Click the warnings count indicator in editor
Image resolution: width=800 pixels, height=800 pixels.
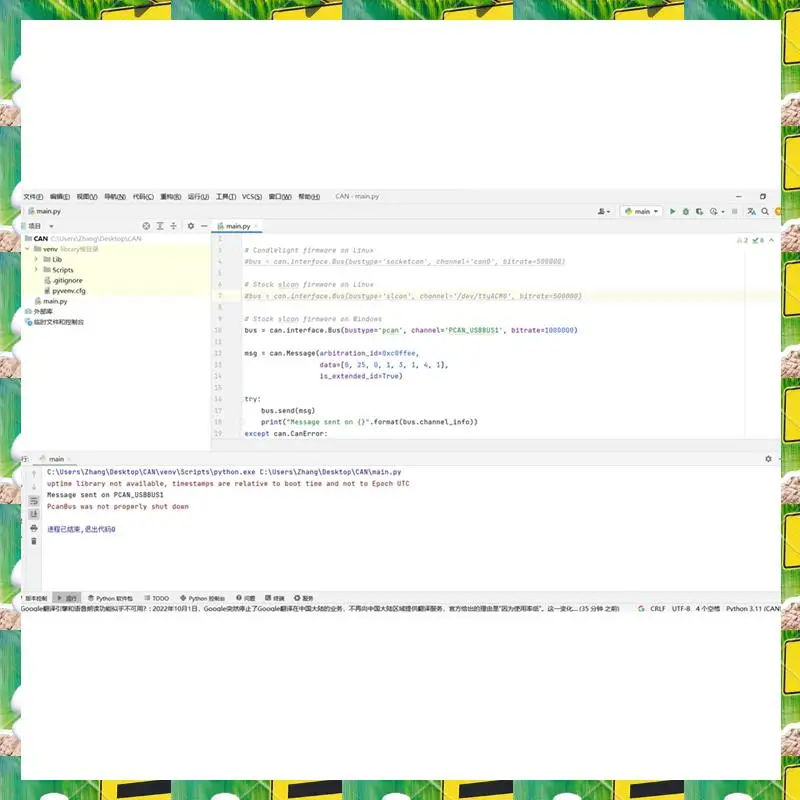pyautogui.click(x=742, y=240)
